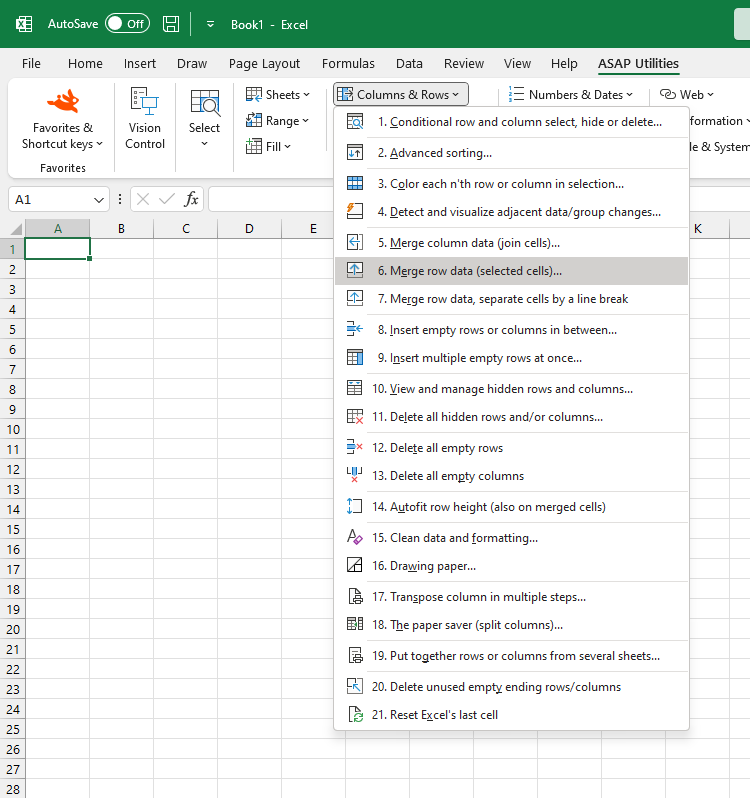
Task: Click the Advanced sorting icon
Action: coord(355,153)
